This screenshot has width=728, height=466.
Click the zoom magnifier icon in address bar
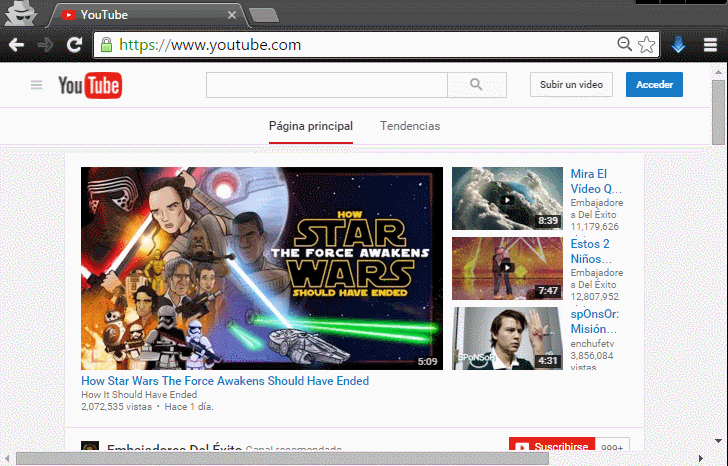point(624,44)
